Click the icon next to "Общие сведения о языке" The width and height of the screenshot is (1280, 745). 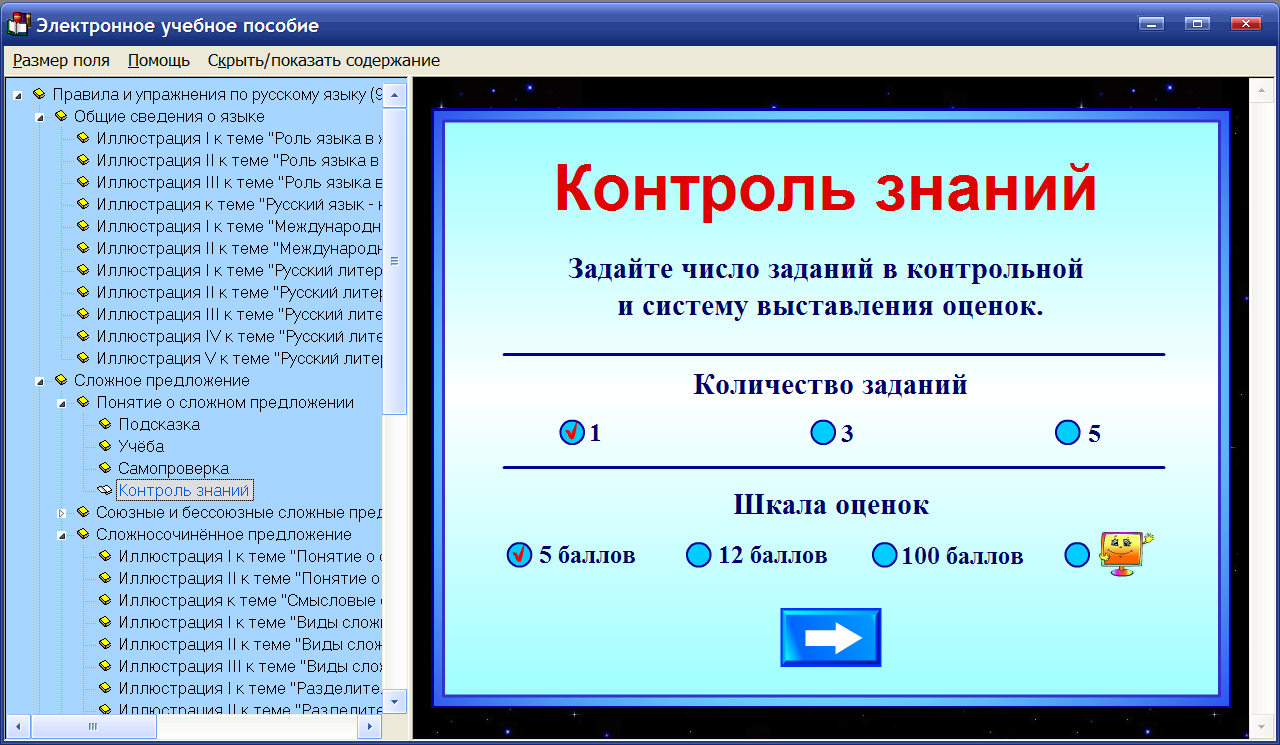tap(62, 116)
